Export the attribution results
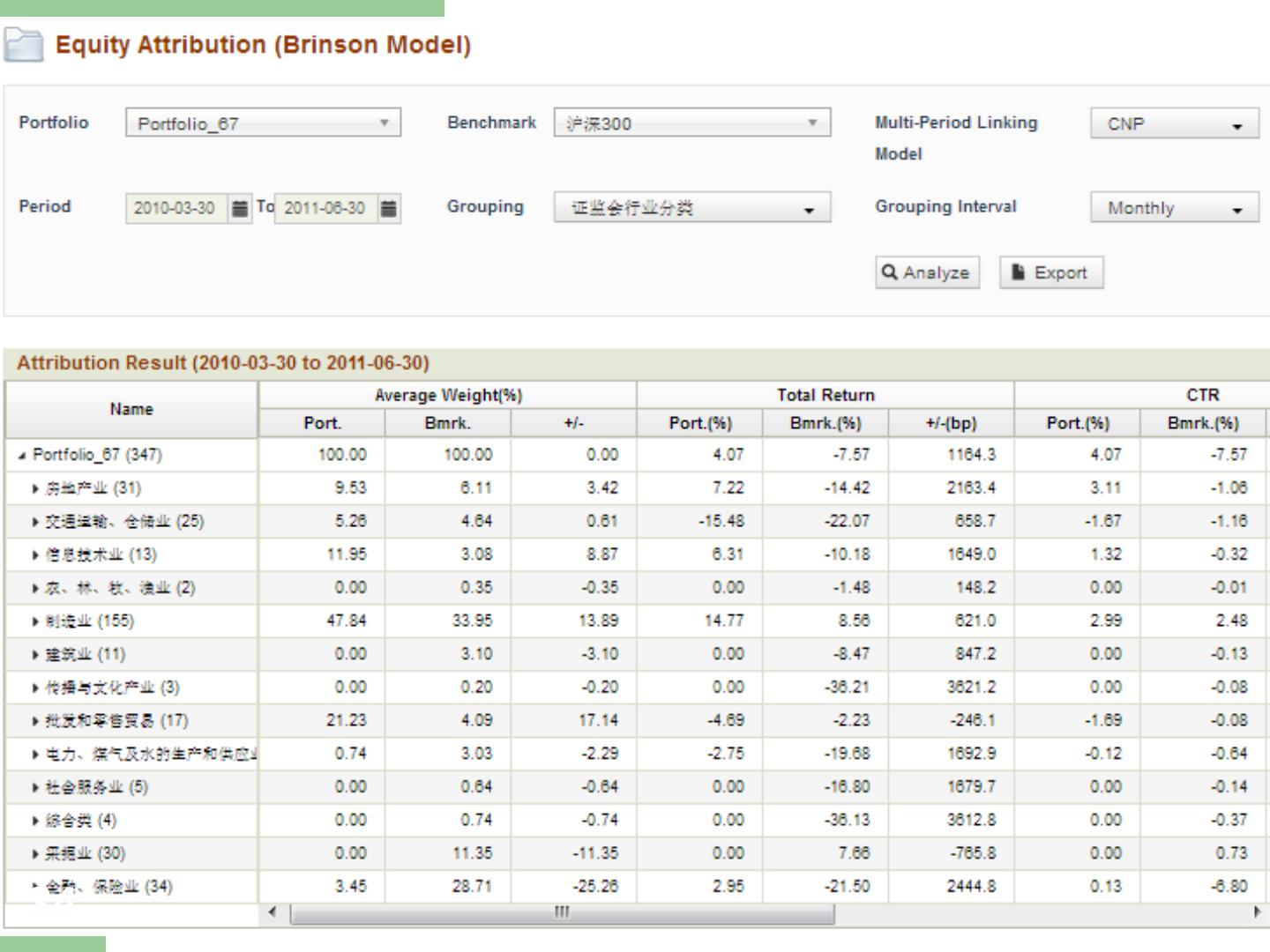The width and height of the screenshot is (1270, 952). click(1050, 272)
